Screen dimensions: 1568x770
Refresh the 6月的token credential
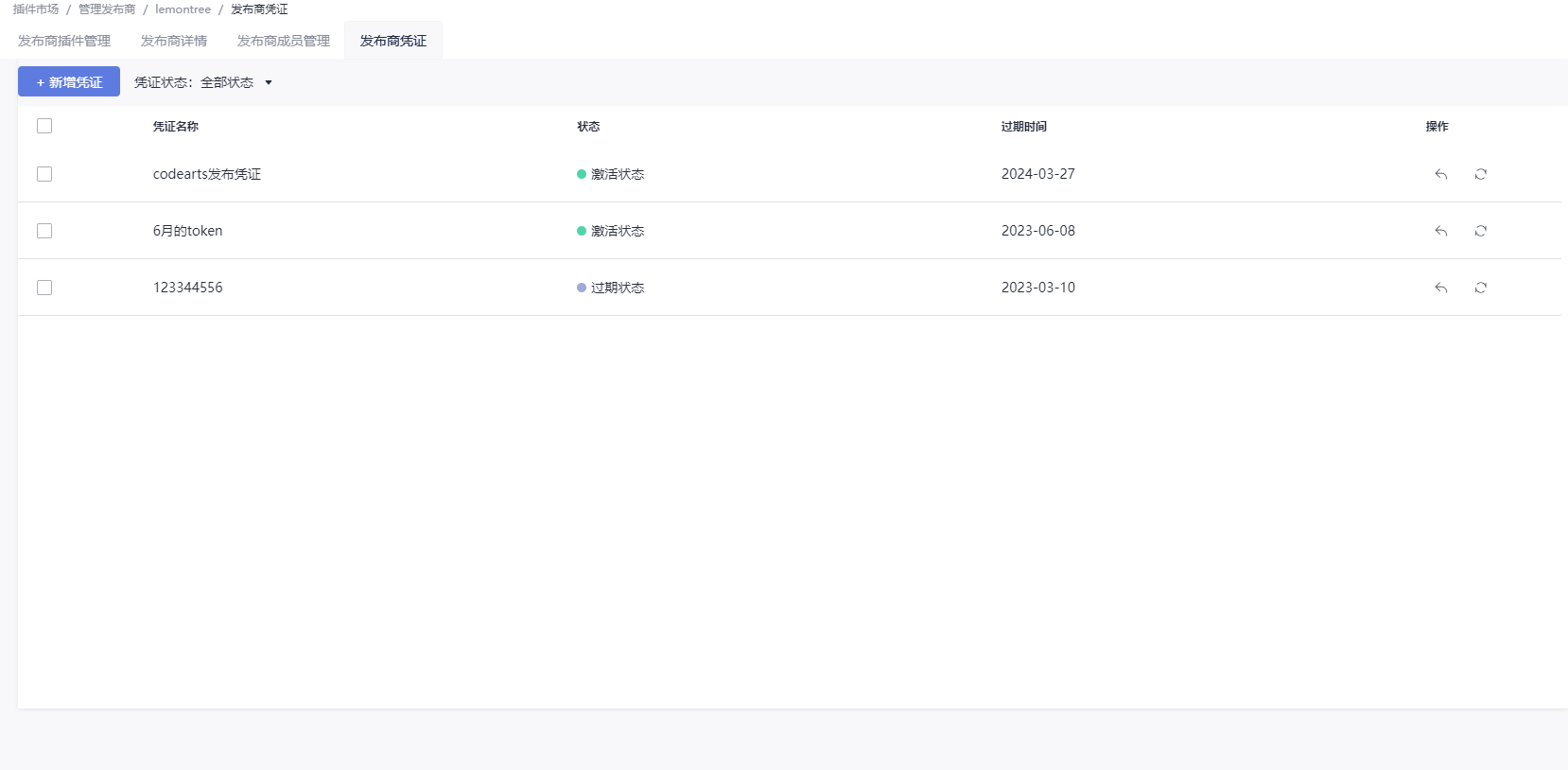click(x=1480, y=231)
